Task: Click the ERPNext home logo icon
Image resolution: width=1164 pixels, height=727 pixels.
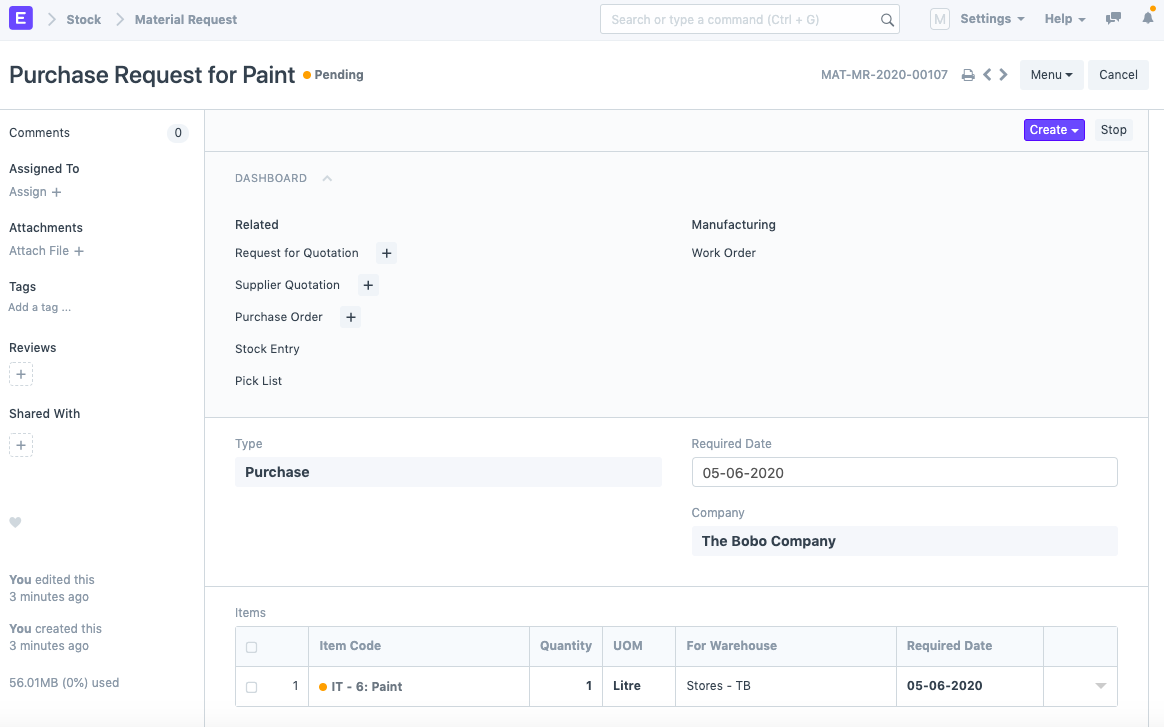Action: pos(21,19)
